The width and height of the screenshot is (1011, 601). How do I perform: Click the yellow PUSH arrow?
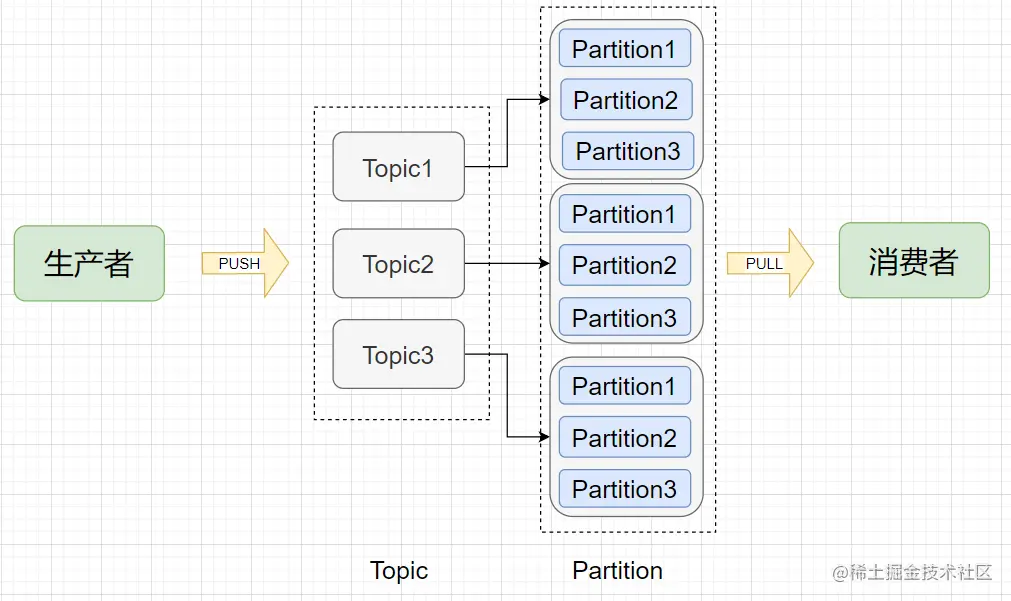coord(243,264)
